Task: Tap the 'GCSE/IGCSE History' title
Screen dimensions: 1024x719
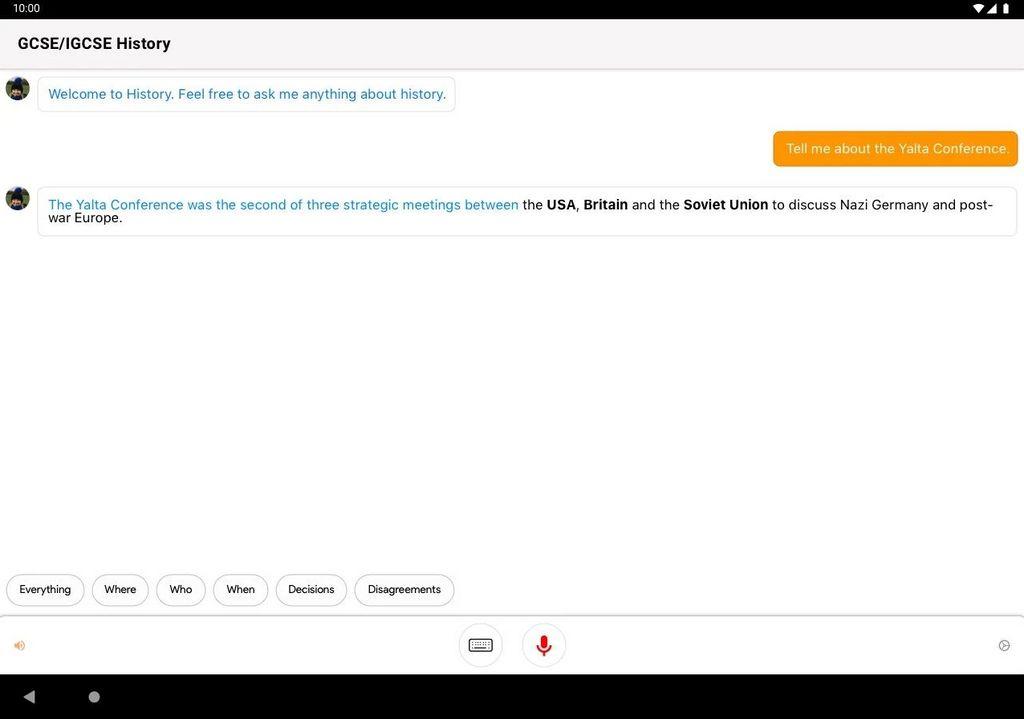Action: click(94, 44)
